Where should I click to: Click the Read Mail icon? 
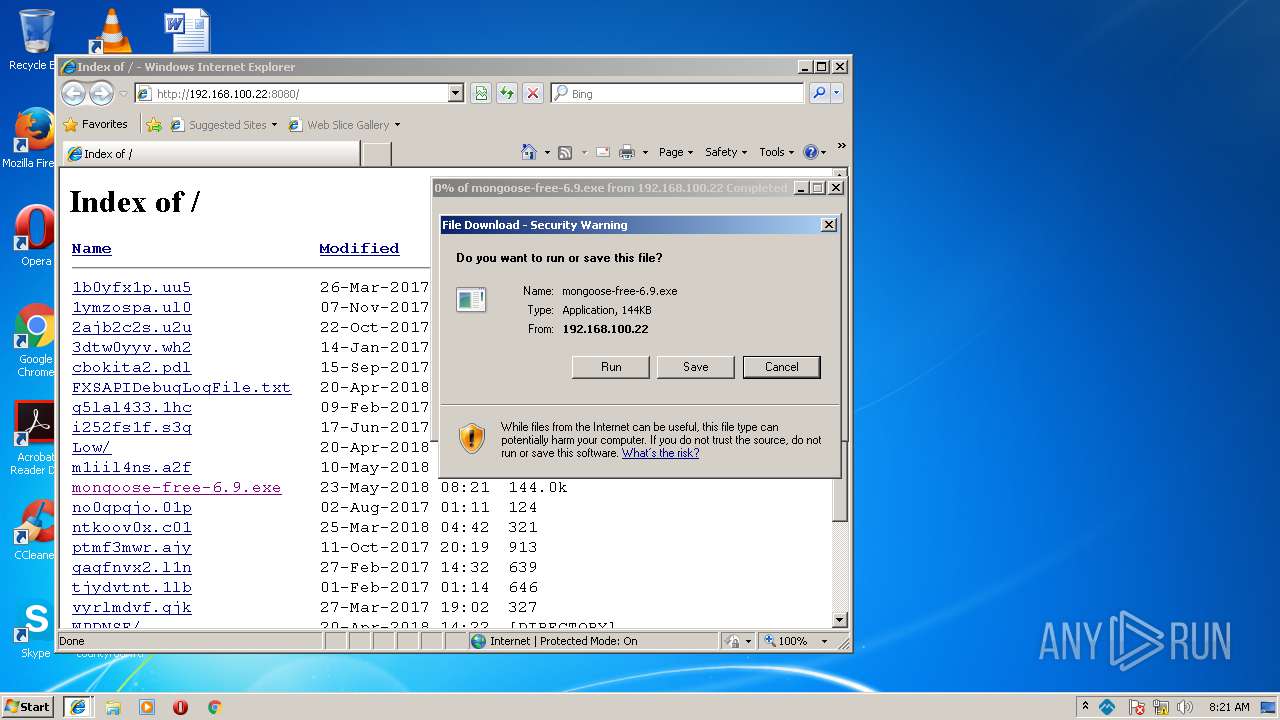click(603, 152)
